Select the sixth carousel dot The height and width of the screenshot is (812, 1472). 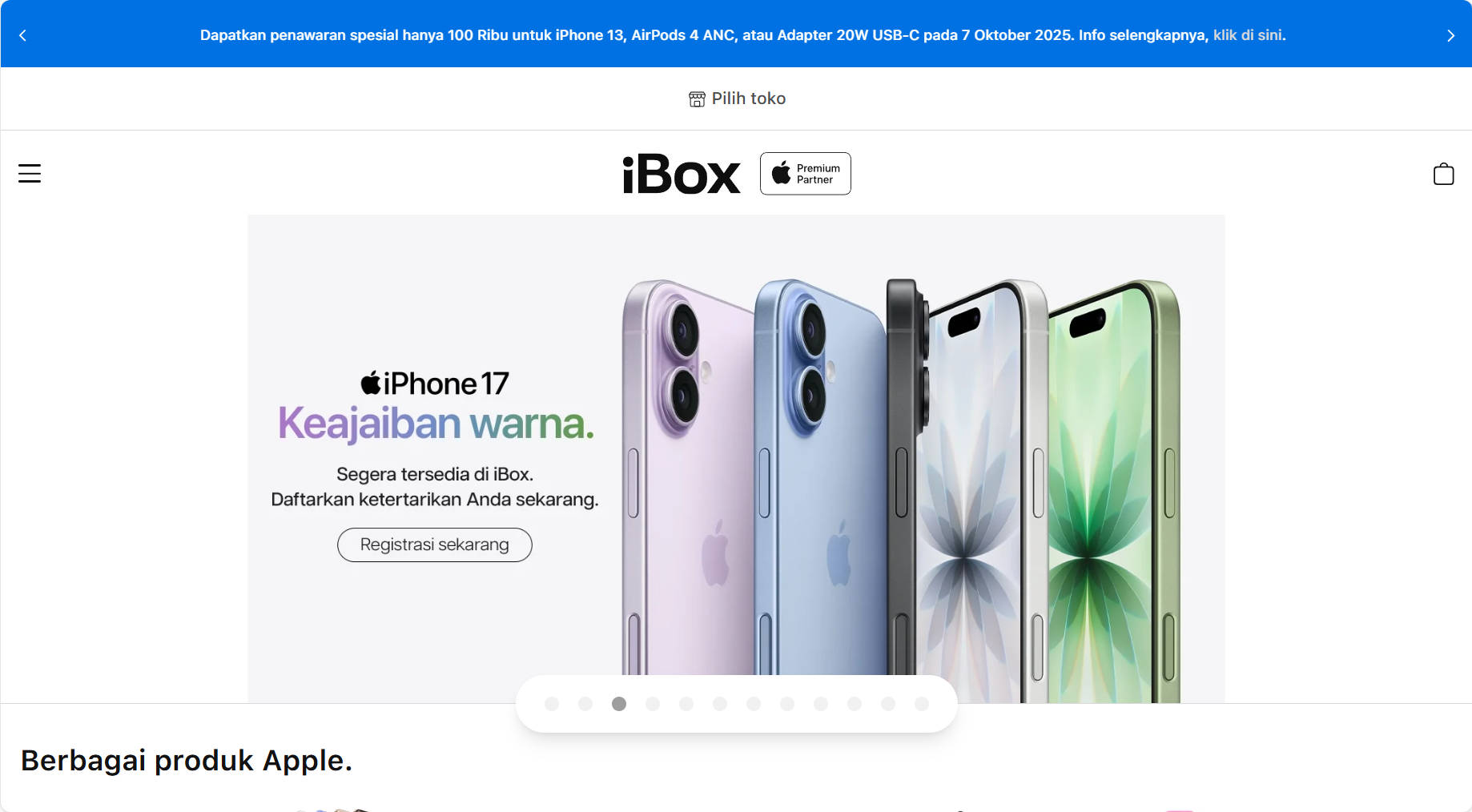(720, 704)
